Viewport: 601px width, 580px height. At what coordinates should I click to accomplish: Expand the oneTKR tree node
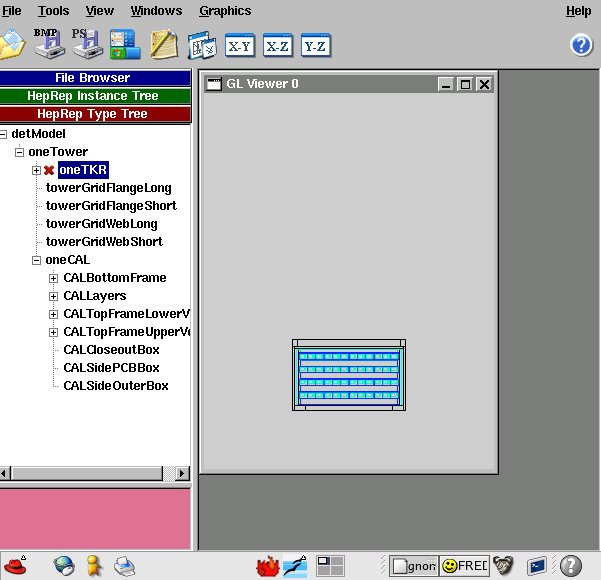tap(36, 170)
